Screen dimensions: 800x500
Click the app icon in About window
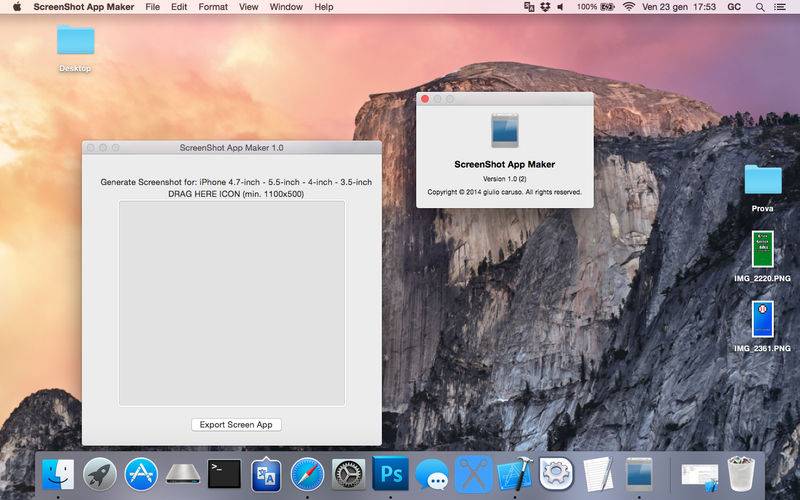coord(505,131)
